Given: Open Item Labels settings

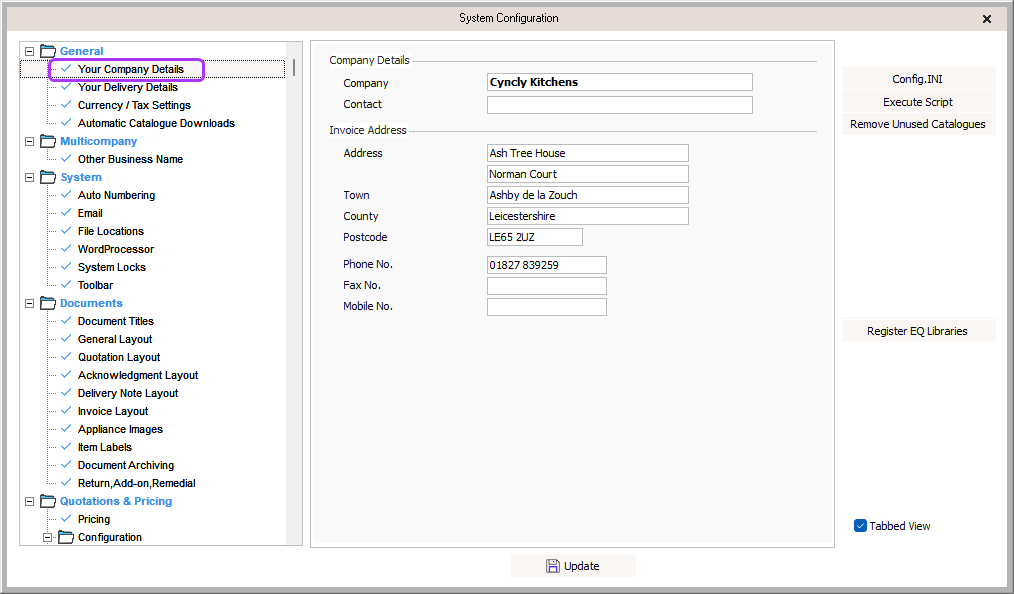Looking at the screenshot, I should pos(105,447).
